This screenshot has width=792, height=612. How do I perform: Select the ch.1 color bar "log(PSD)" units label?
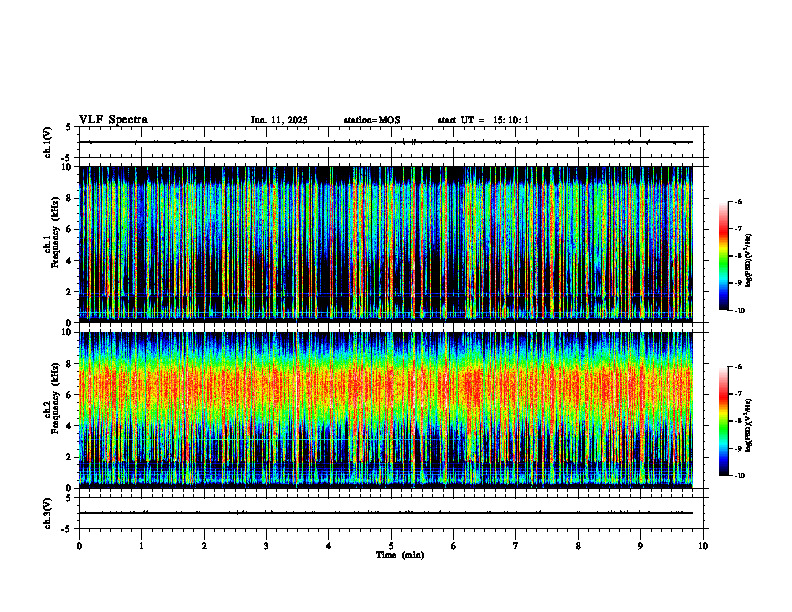pyautogui.click(x=748, y=260)
